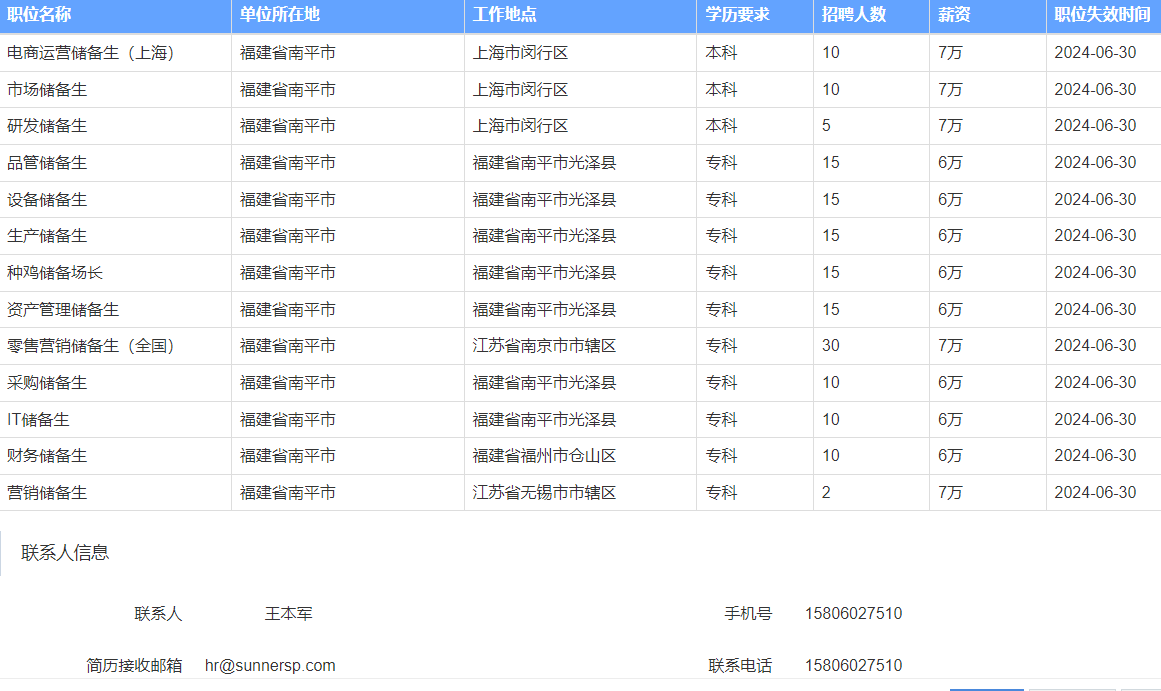Click the 联系人信息 section heading

pos(65,553)
